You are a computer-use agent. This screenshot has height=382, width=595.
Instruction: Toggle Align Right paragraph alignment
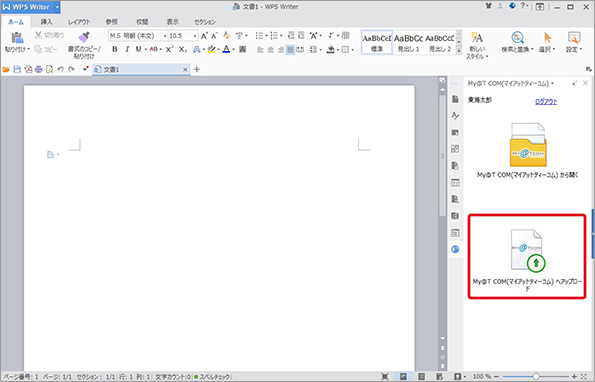(280, 49)
